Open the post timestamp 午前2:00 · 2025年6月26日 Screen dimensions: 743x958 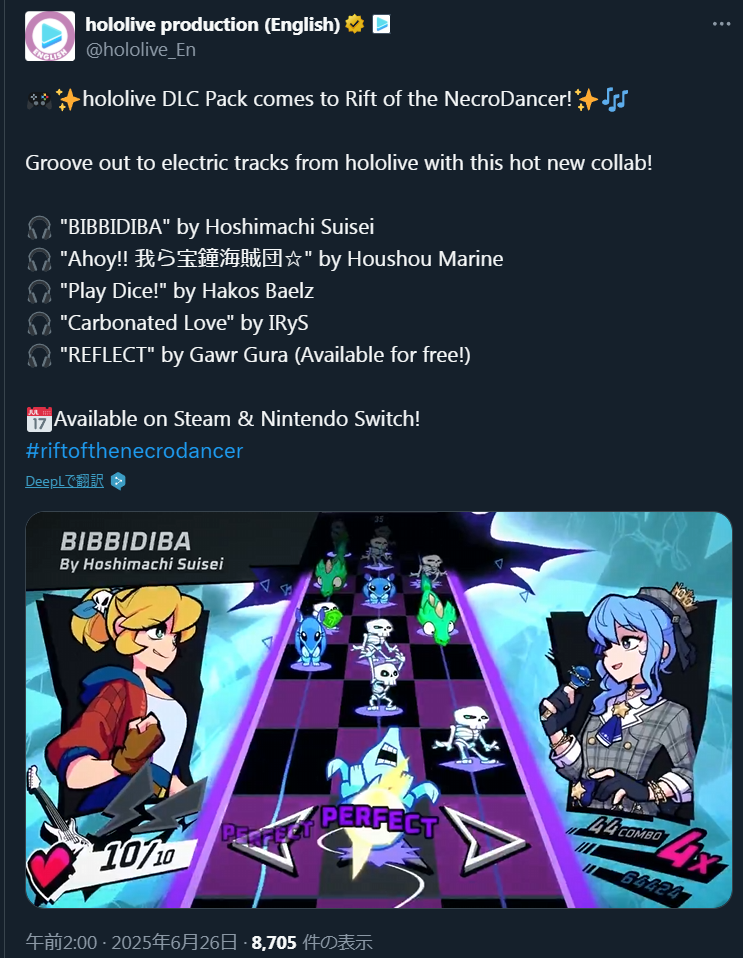(x=131, y=942)
